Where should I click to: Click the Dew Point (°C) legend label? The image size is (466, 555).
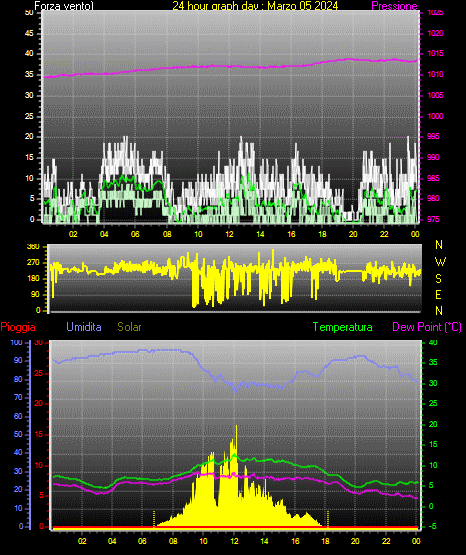(x=427, y=327)
